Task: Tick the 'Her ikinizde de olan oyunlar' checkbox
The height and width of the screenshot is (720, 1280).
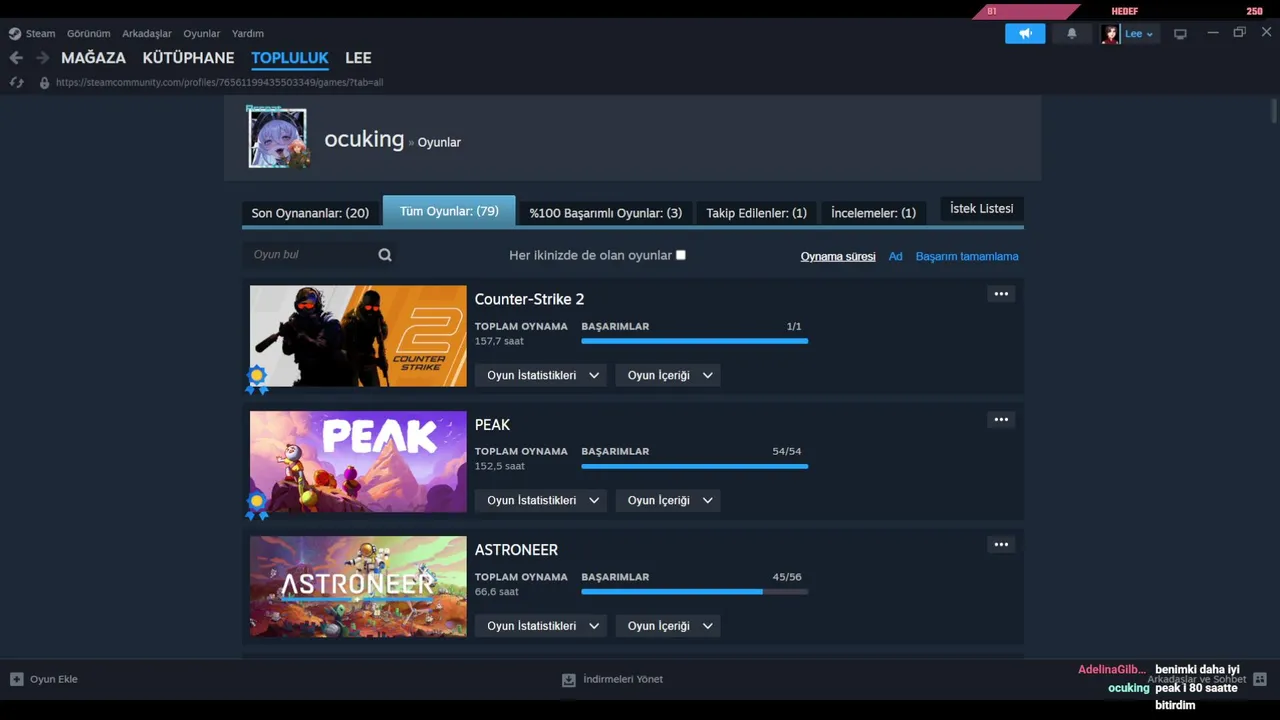Action: click(681, 255)
